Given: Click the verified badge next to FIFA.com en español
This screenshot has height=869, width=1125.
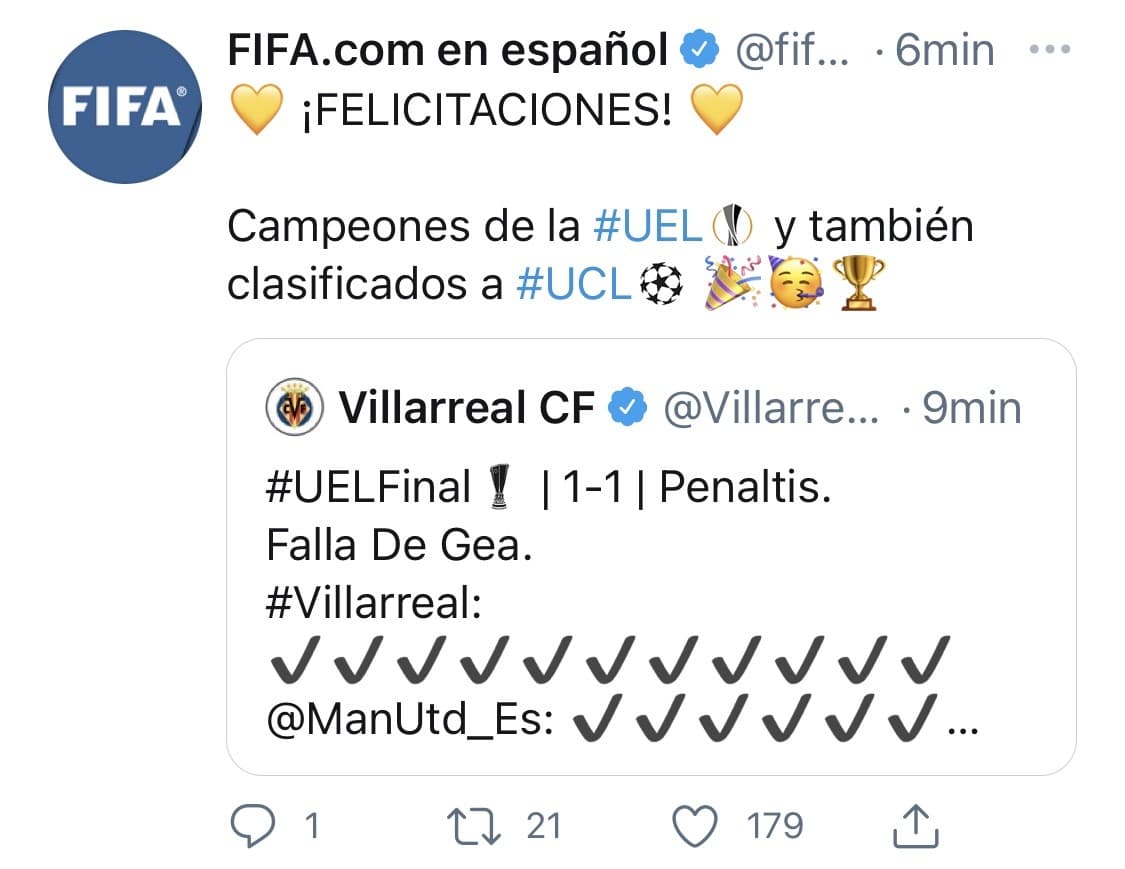Looking at the screenshot, I should click(x=701, y=46).
